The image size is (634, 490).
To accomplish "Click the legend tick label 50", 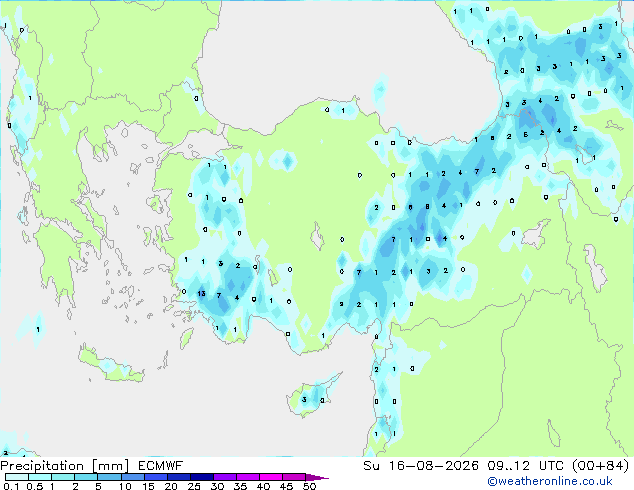I will point(310,486).
